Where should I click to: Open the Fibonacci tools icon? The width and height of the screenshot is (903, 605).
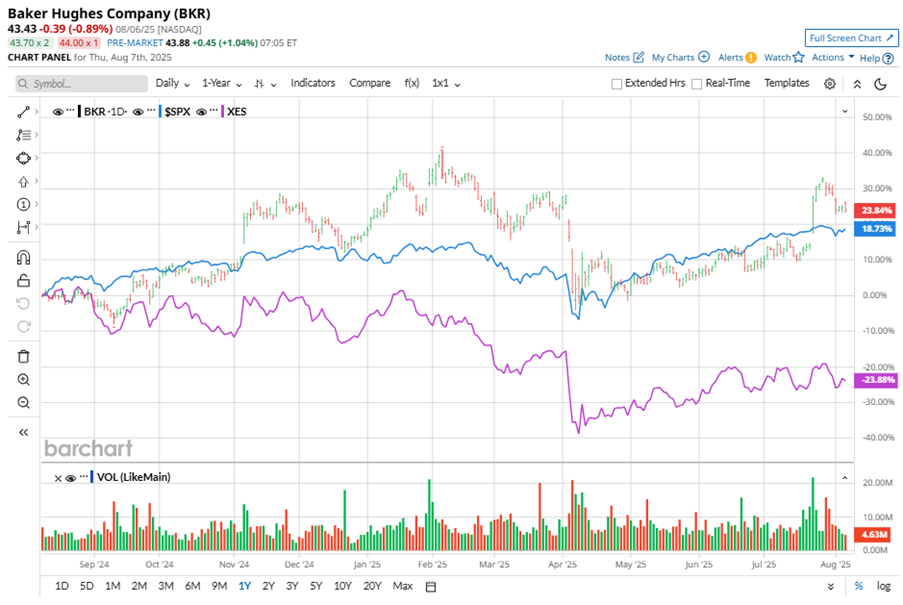[x=23, y=135]
